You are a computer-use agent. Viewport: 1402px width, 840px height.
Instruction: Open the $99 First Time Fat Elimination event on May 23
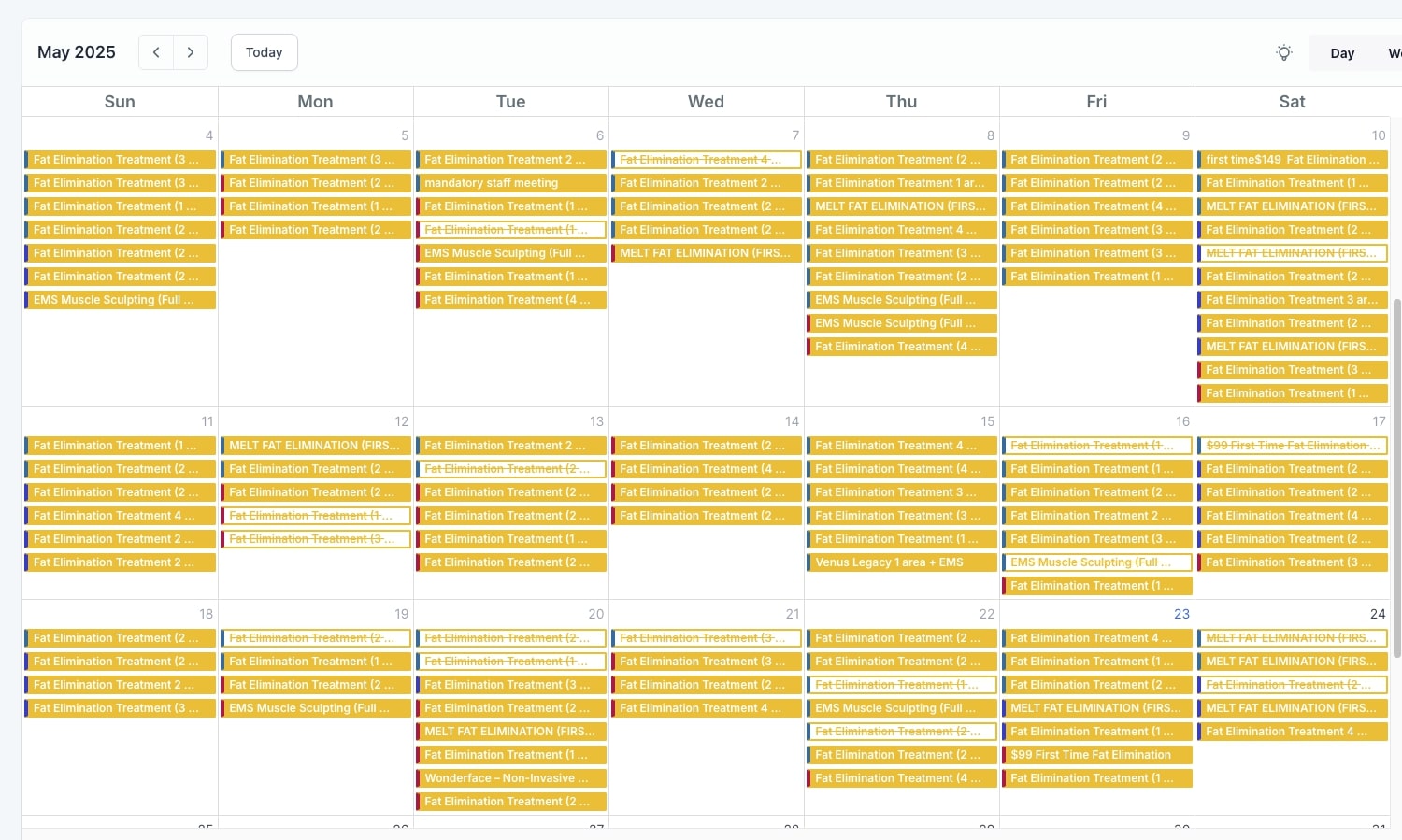pyautogui.click(x=1095, y=754)
